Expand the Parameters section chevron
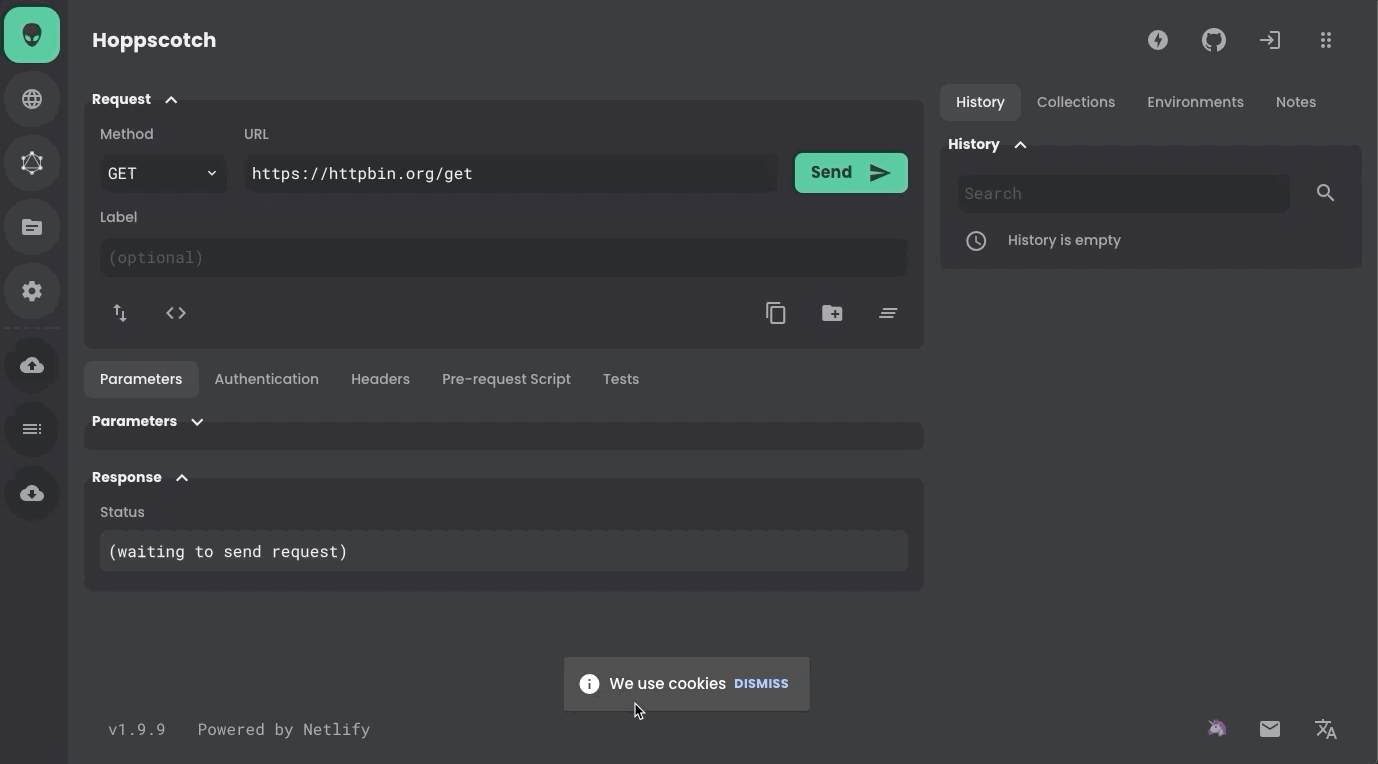The height and width of the screenshot is (764, 1378). click(x=197, y=422)
